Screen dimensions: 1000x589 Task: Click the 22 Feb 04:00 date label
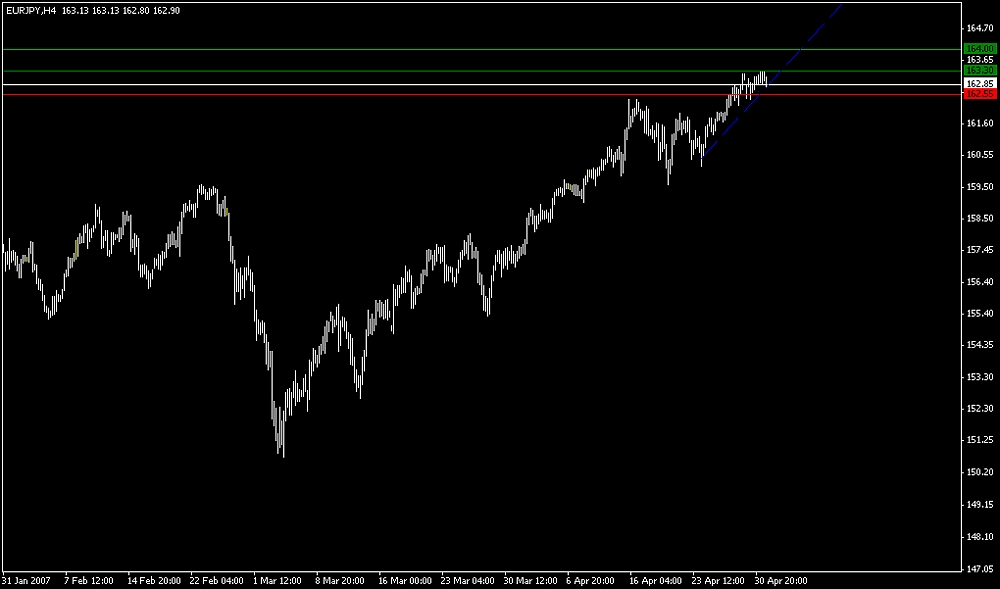pos(216,581)
